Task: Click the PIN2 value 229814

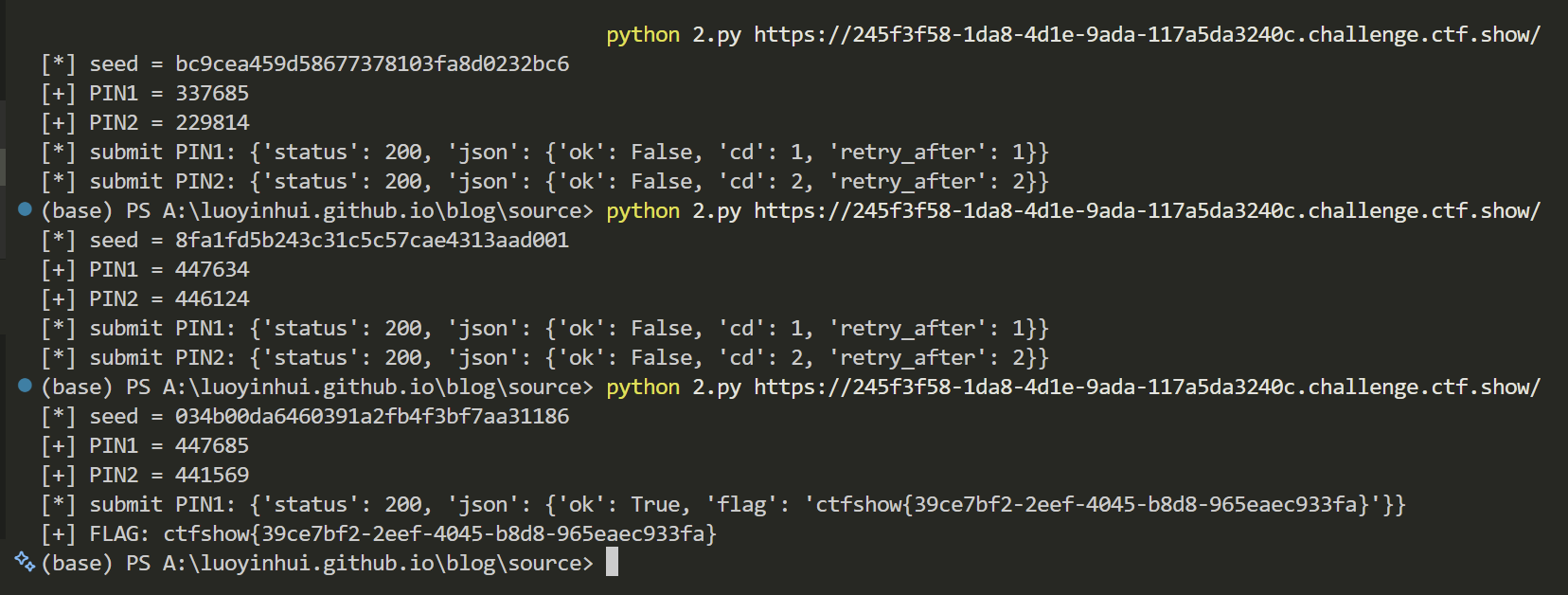Action: (x=212, y=123)
